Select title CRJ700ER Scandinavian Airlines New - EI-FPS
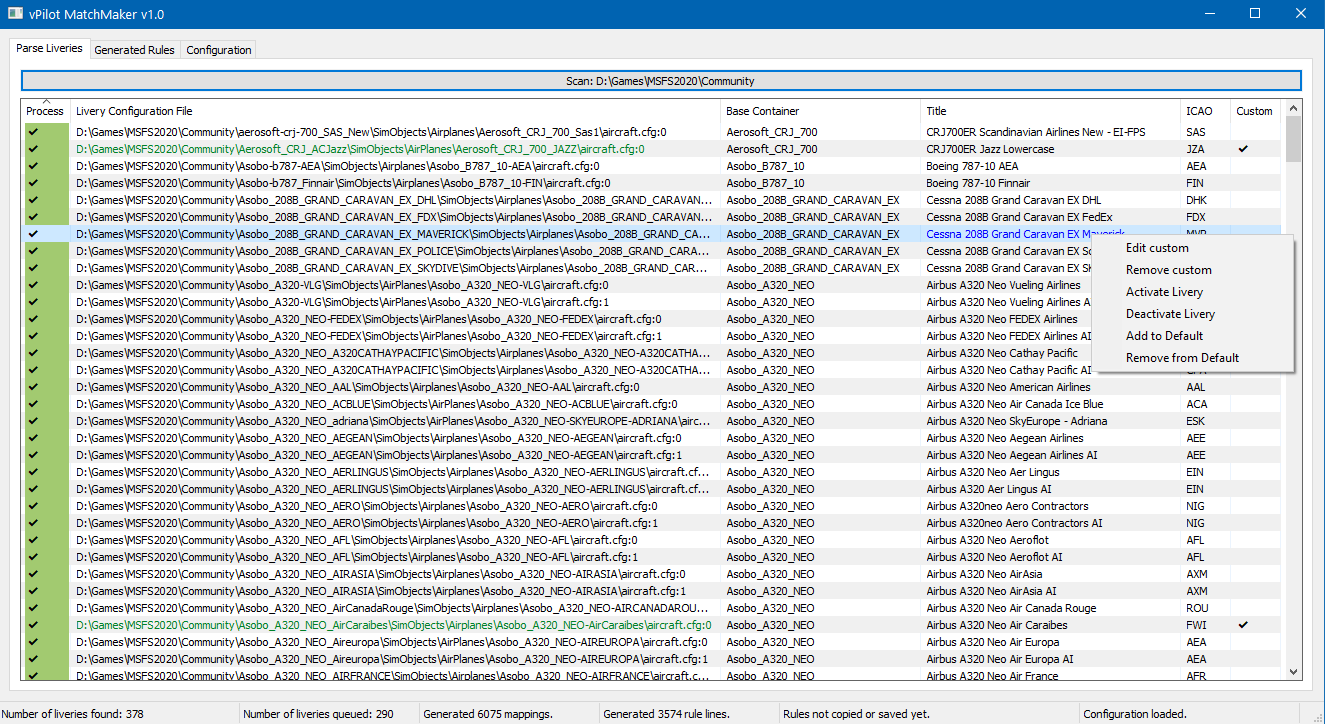This screenshot has width=1325, height=724. click(1036, 132)
